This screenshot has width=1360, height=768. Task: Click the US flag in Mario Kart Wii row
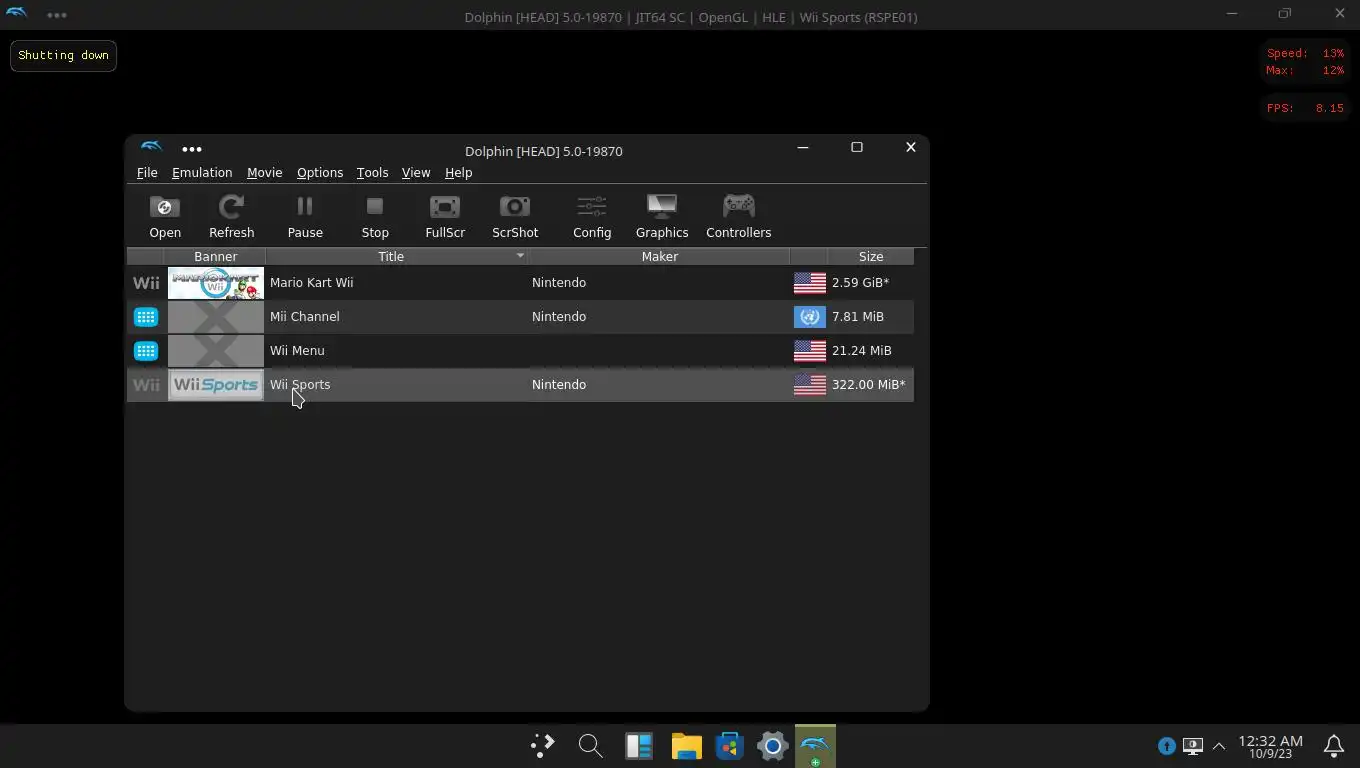810,283
